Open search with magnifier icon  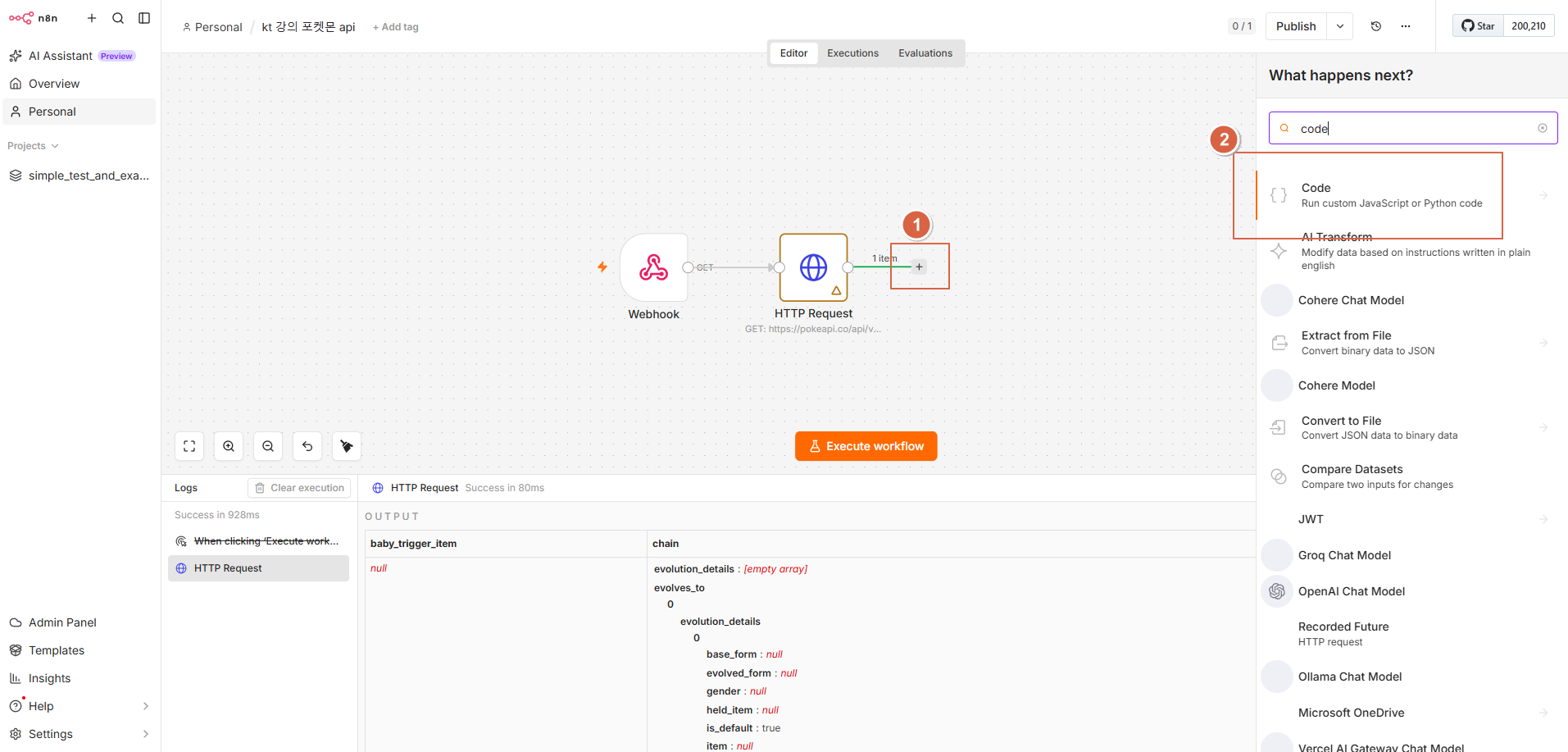[x=118, y=18]
